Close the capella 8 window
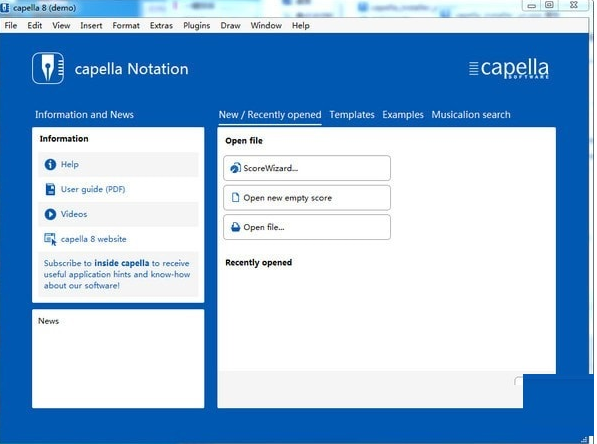The width and height of the screenshot is (597, 444). pyautogui.click(x=574, y=5)
